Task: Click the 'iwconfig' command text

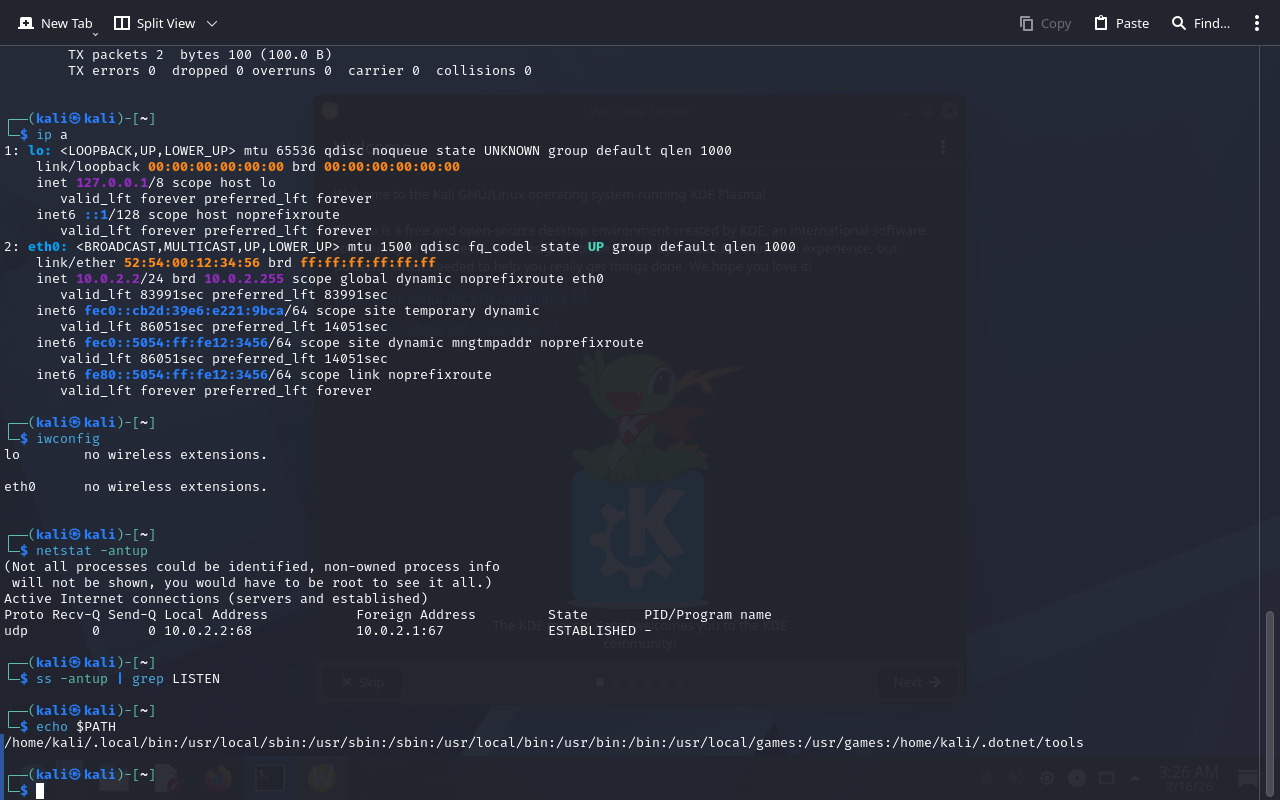Action: (x=68, y=438)
